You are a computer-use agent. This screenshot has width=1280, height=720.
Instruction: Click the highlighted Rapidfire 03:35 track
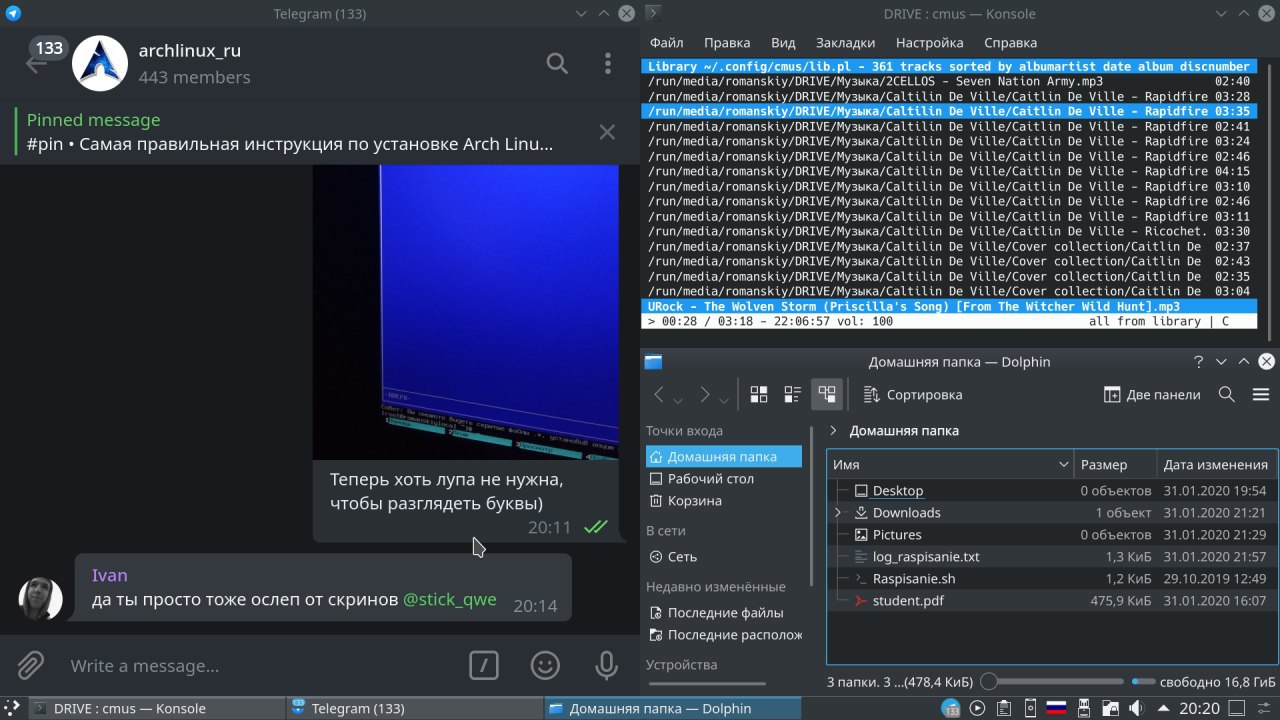pos(949,112)
